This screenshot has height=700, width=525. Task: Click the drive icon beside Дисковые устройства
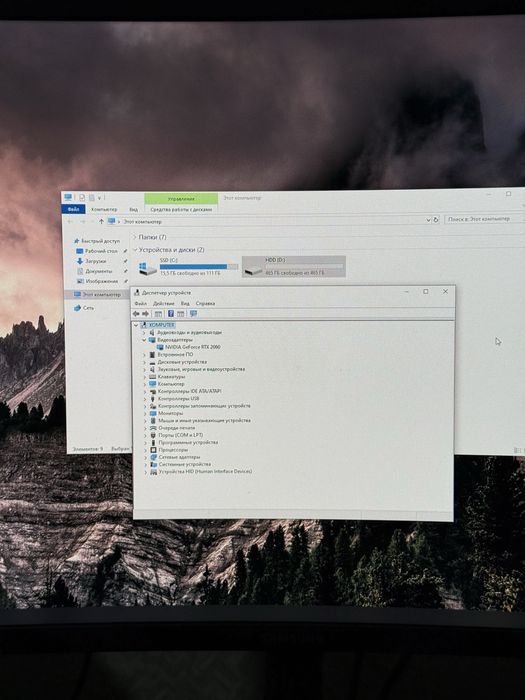point(152,362)
